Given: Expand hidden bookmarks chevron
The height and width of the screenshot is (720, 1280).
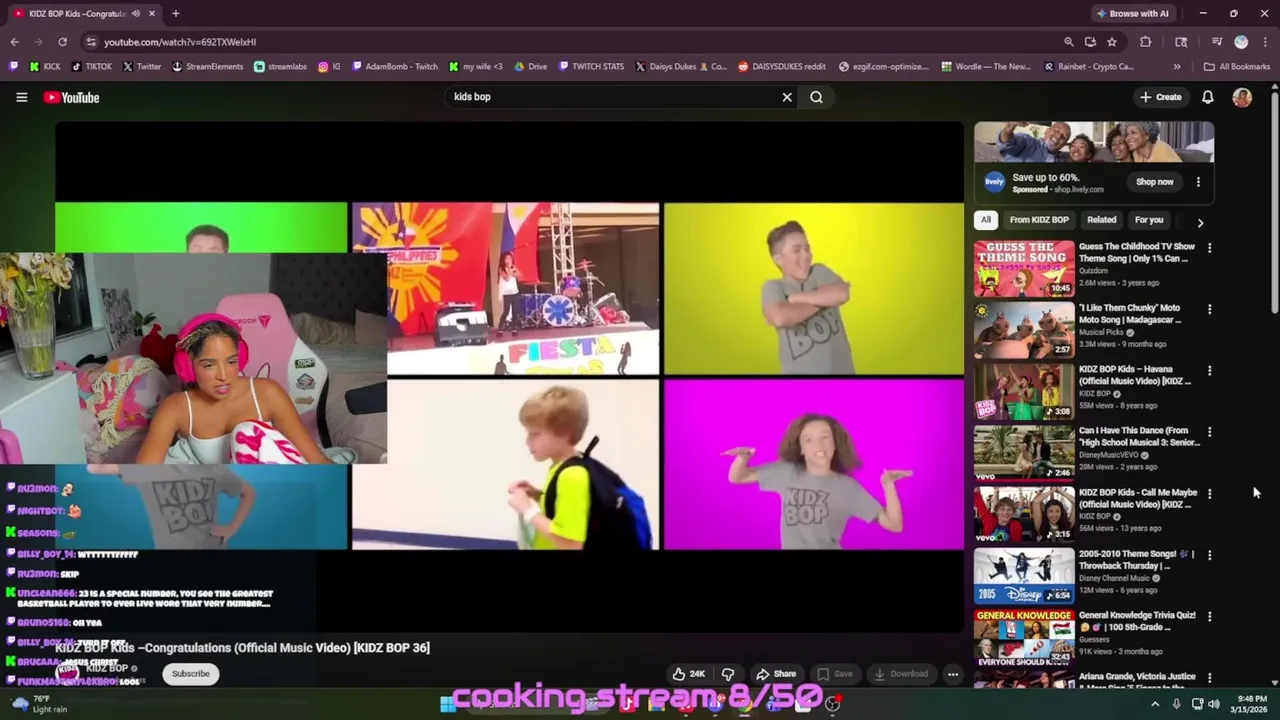Looking at the screenshot, I should (x=1177, y=67).
